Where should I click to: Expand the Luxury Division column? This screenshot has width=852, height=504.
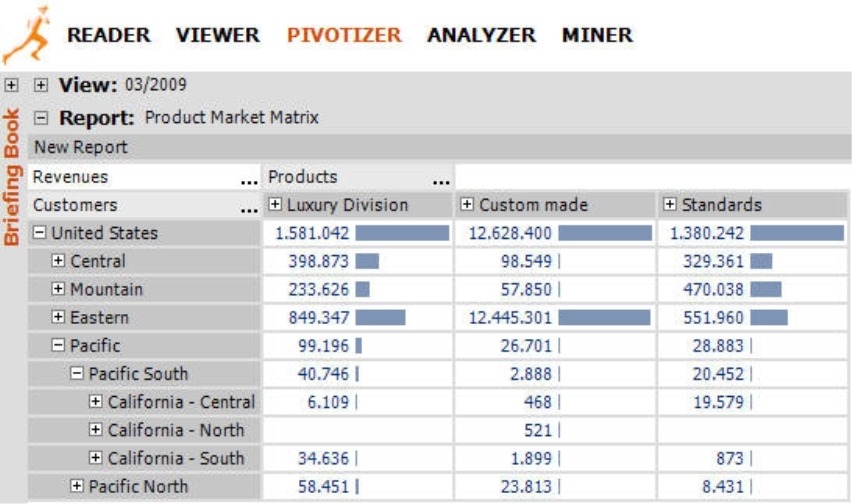coord(276,205)
